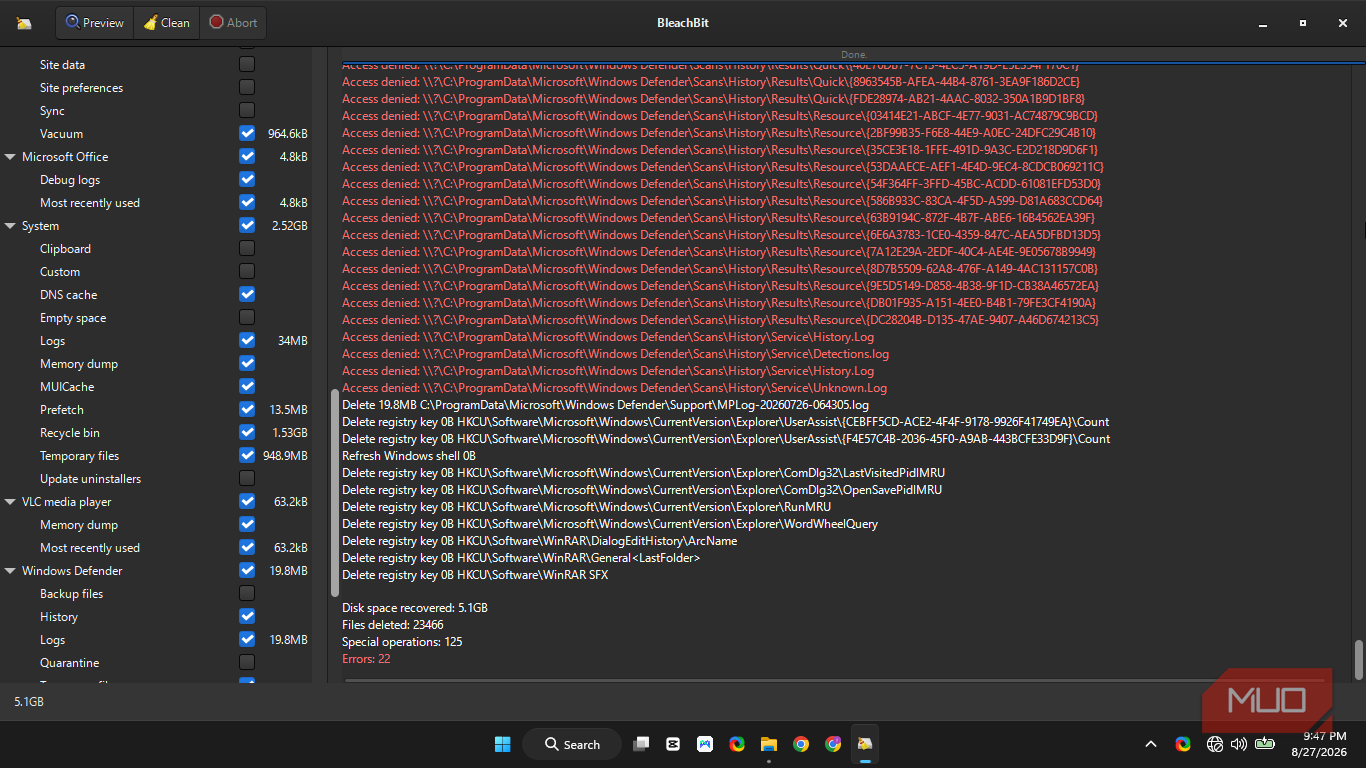This screenshot has height=768, width=1366.
Task: Collapse the Windows Defender group
Action: pyautogui.click(x=10, y=571)
